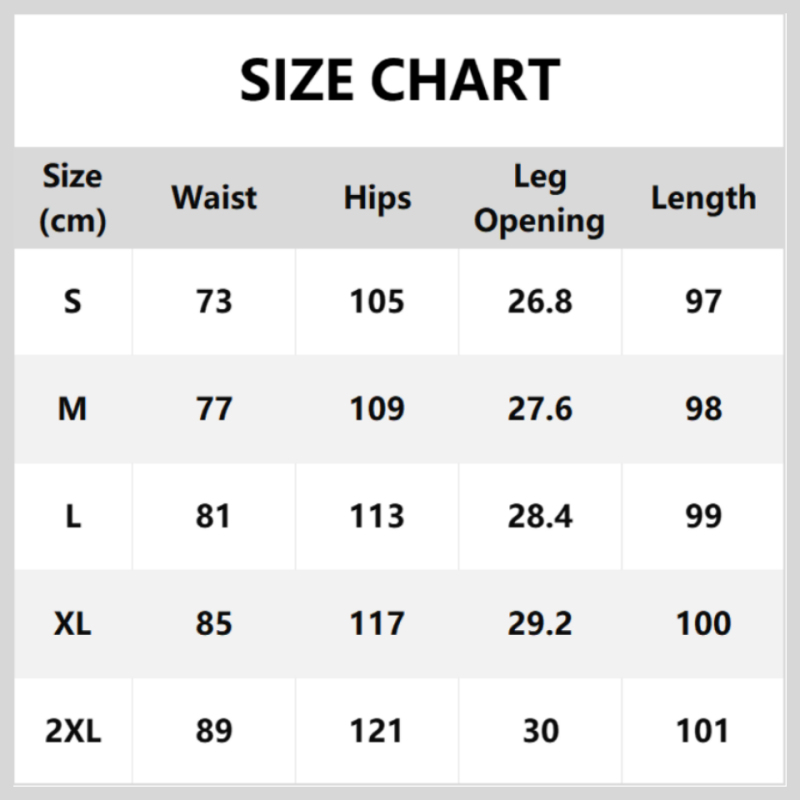This screenshot has height=800, width=800.
Task: Select the Waist column header
Action: [214, 197]
